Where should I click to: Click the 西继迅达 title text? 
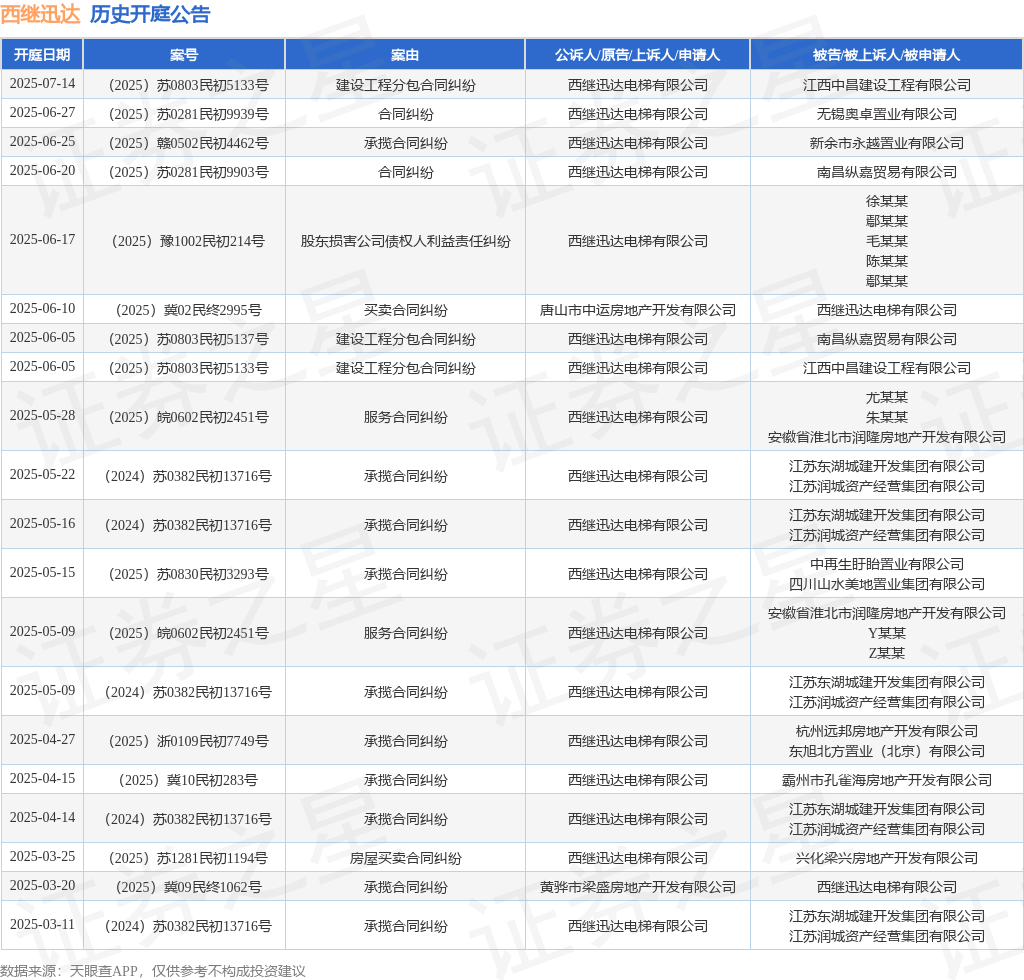coord(40,14)
